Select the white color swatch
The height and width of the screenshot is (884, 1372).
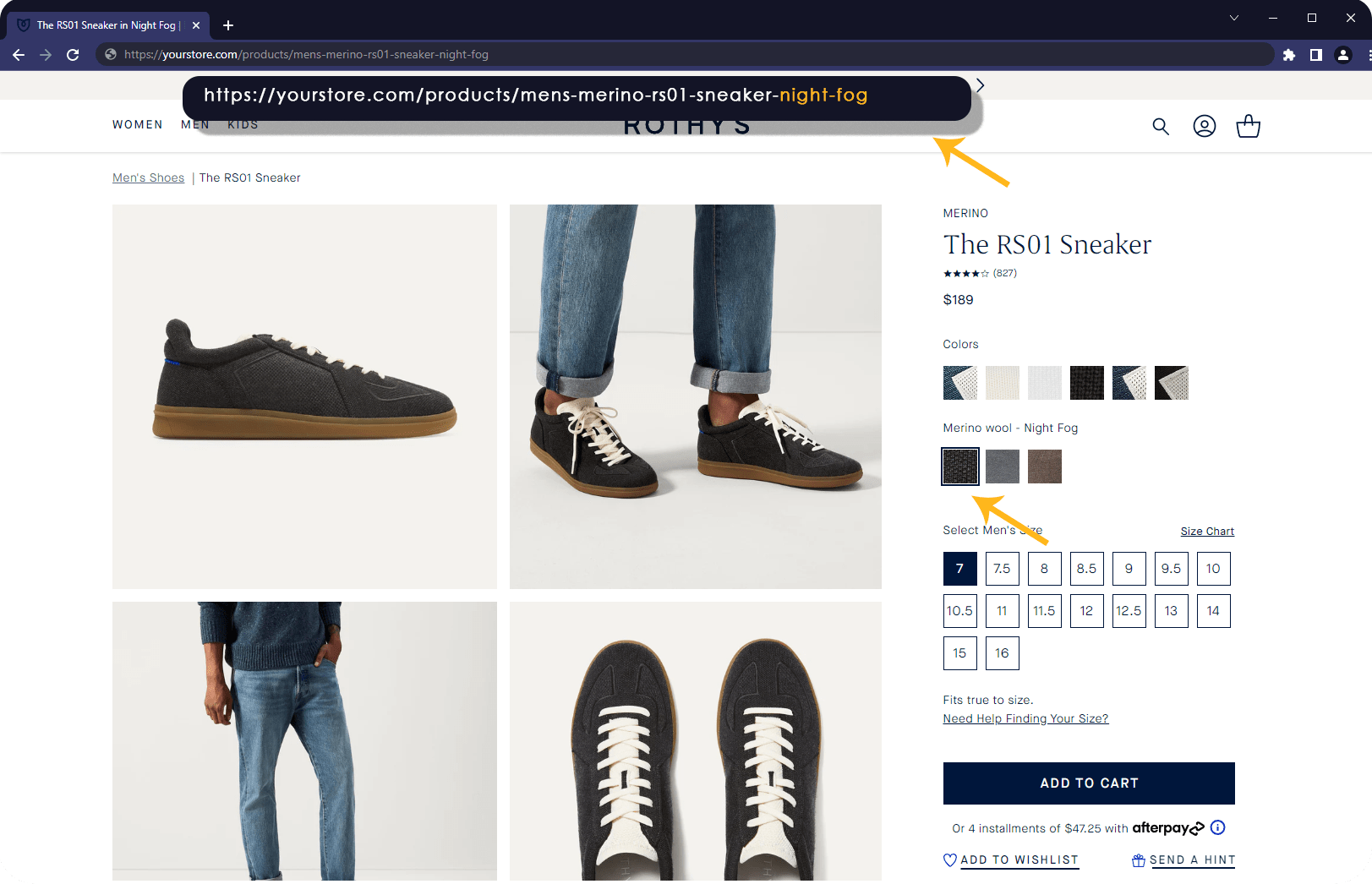click(x=1045, y=383)
